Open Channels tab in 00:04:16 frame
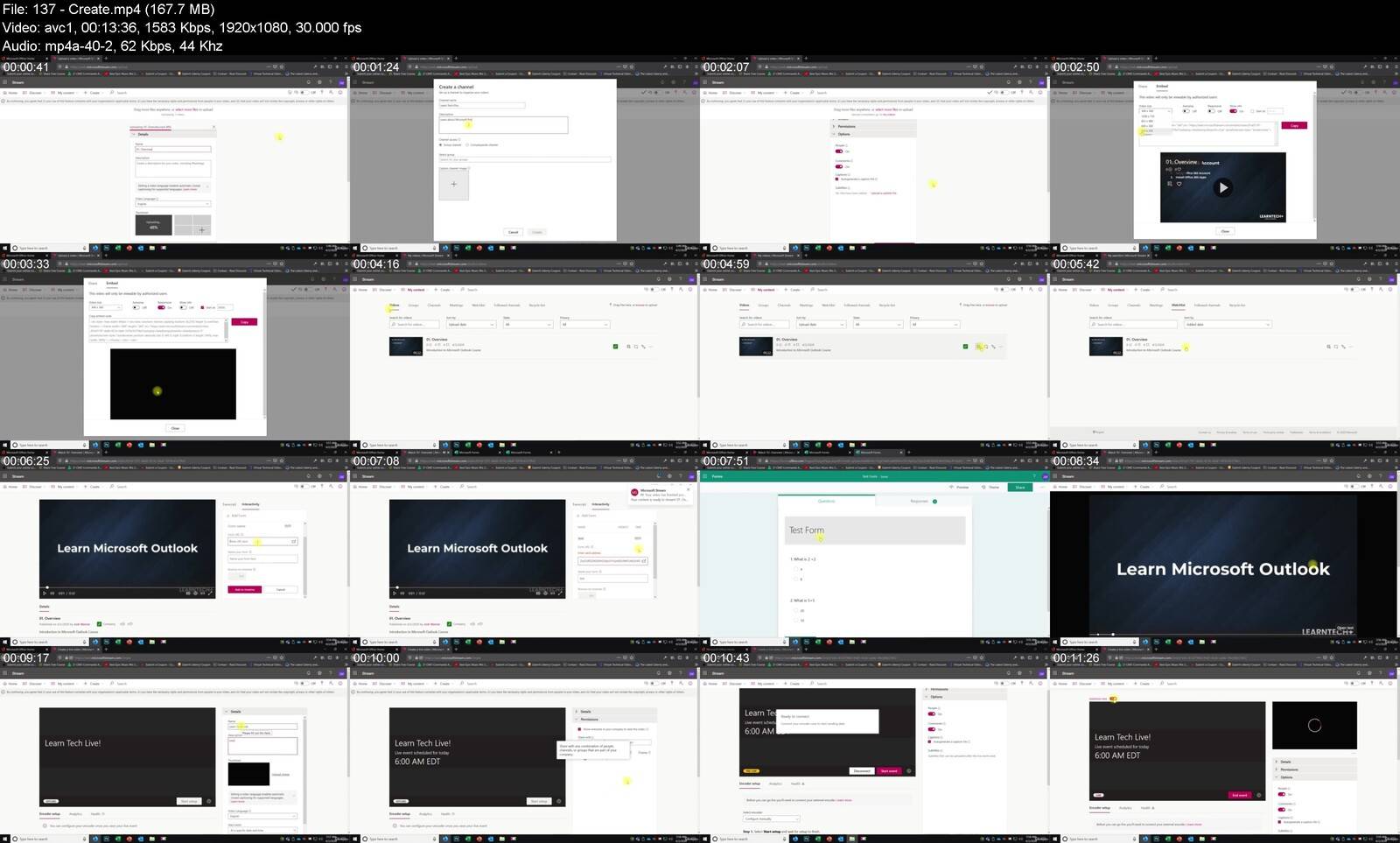 [x=434, y=305]
